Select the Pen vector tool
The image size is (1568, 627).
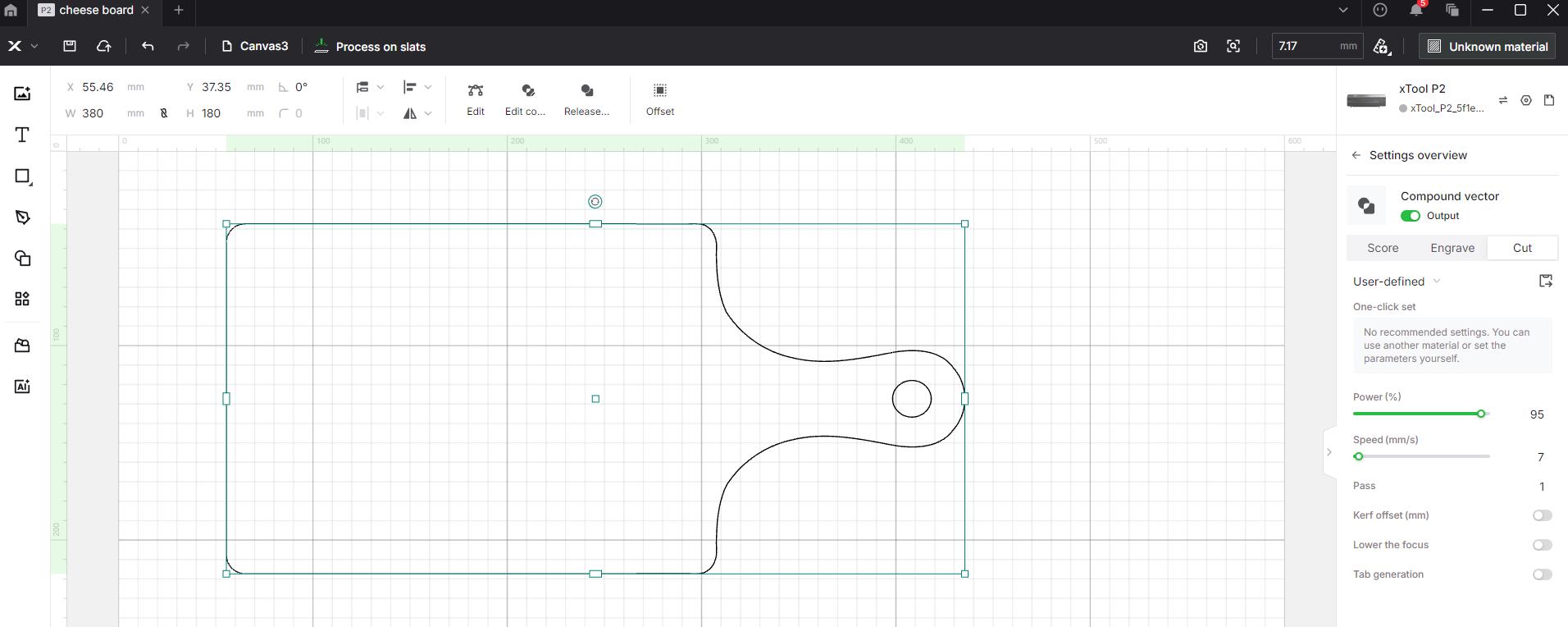(22, 217)
